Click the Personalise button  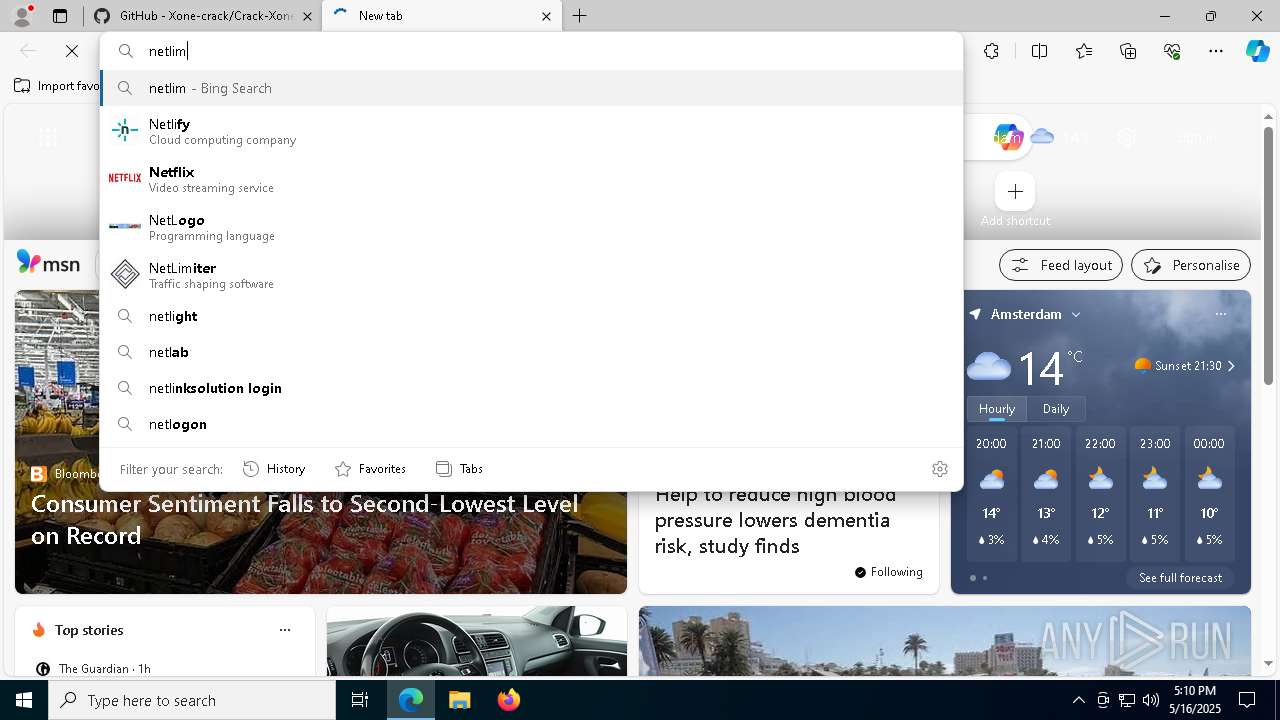[1191, 265]
